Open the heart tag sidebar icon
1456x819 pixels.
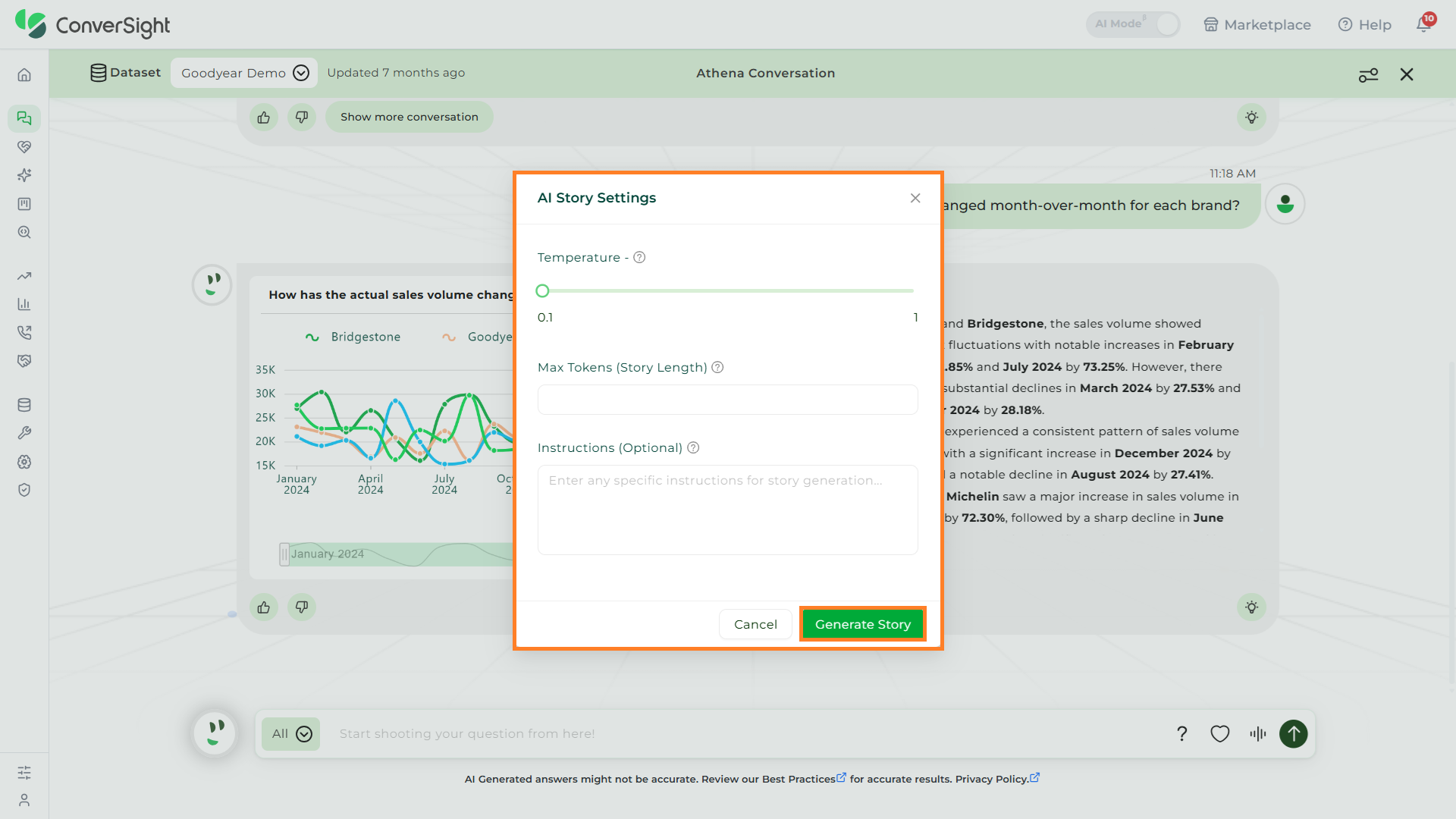24,147
